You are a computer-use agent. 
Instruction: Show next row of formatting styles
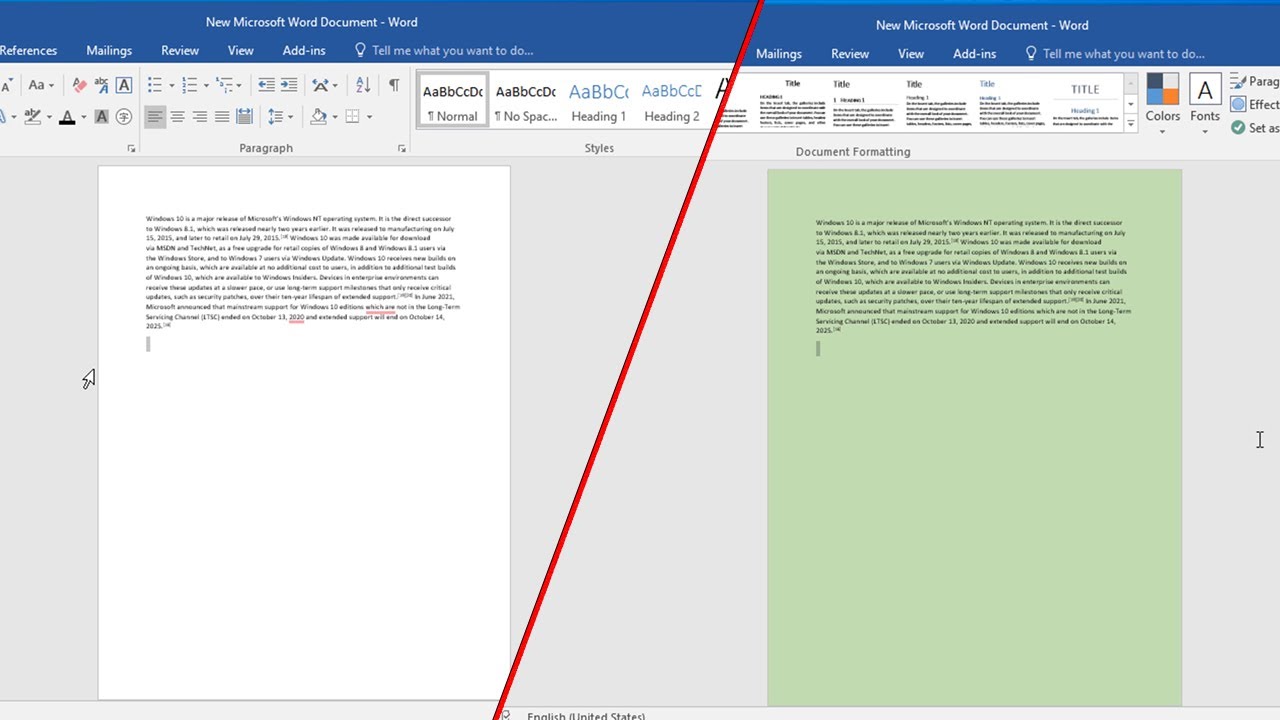click(1131, 104)
